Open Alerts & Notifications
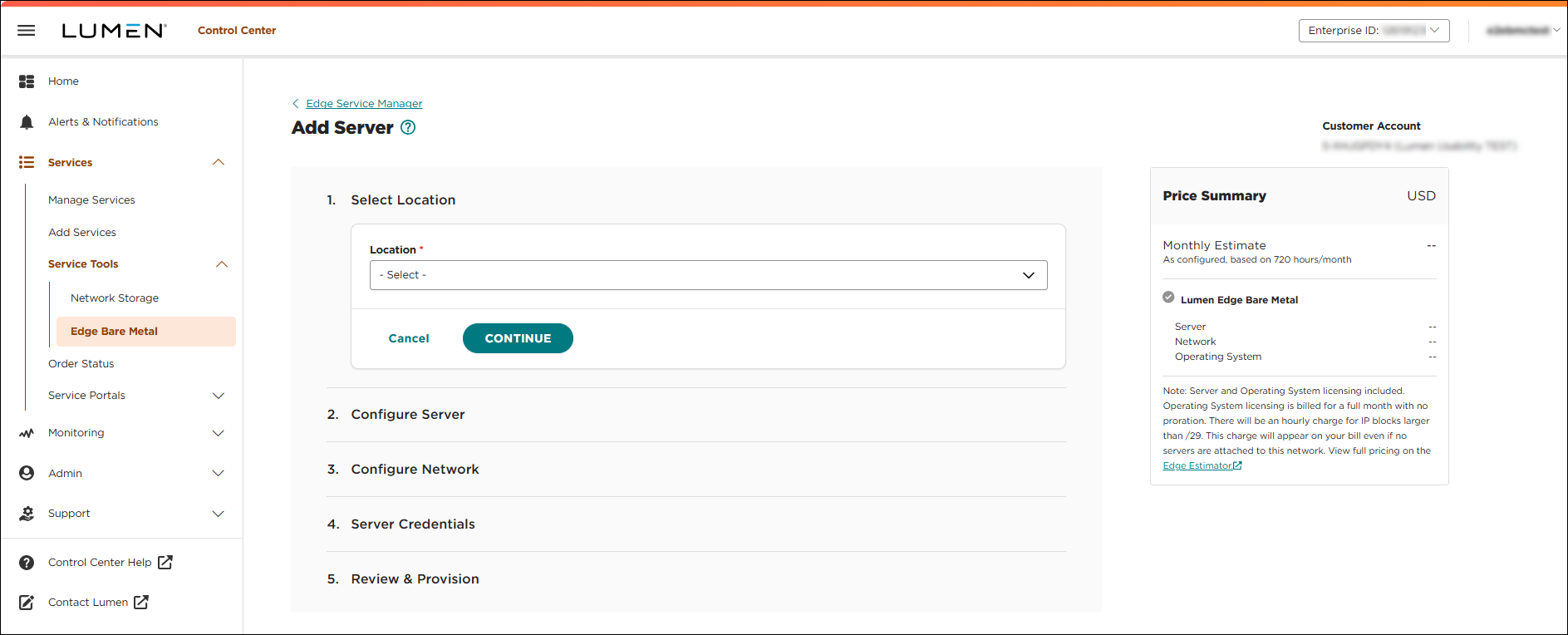 (x=103, y=122)
